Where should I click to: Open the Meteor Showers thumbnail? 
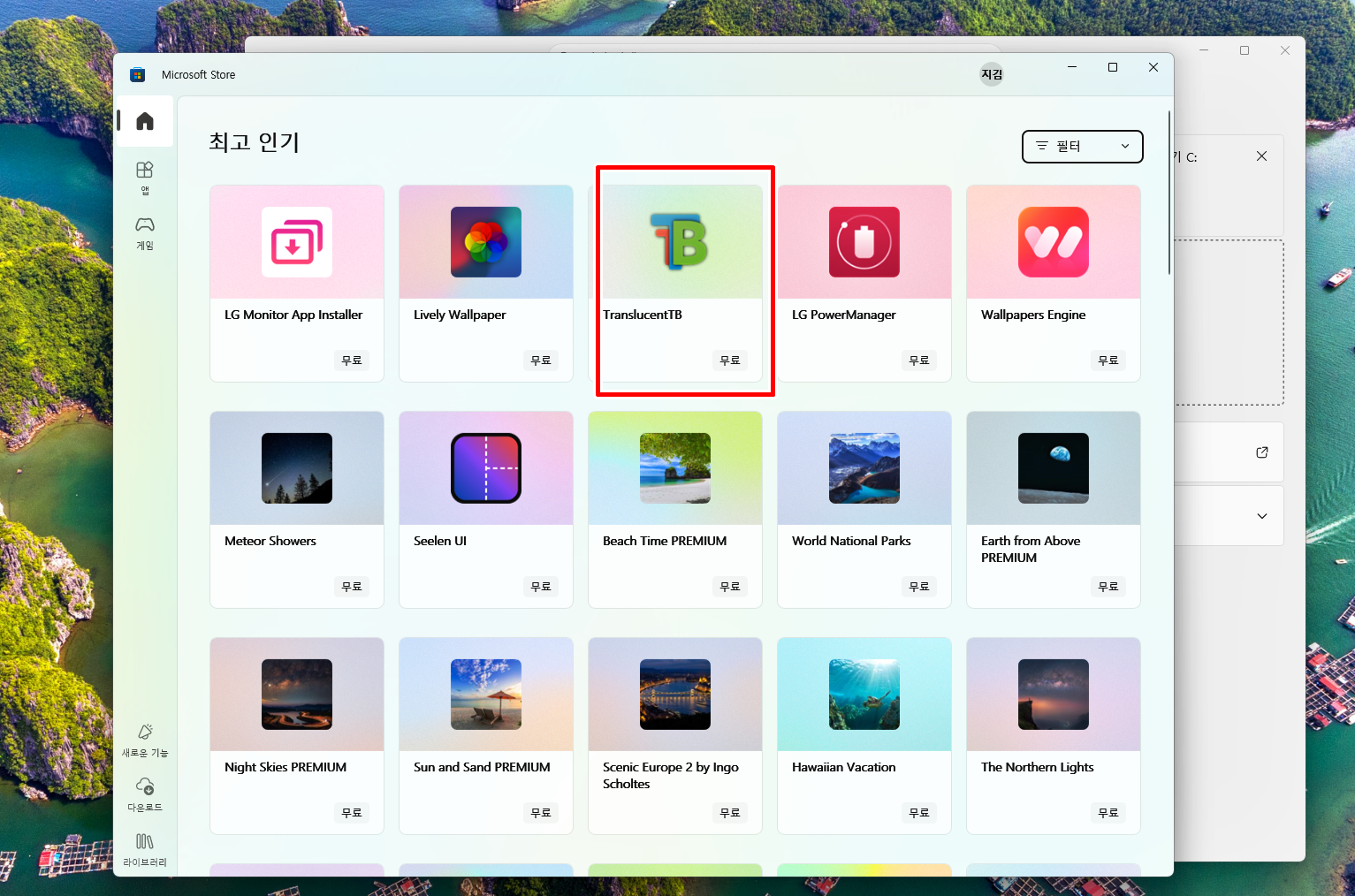tap(297, 468)
